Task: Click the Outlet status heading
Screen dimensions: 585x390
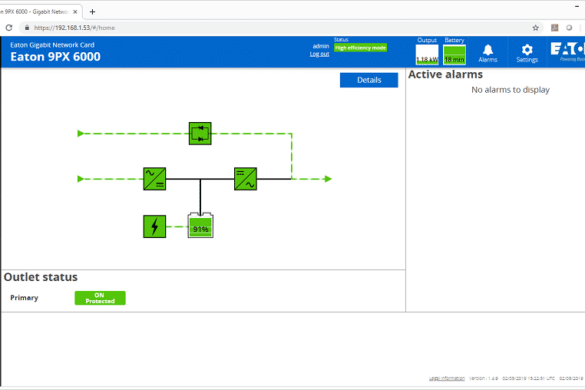Action: tap(41, 277)
